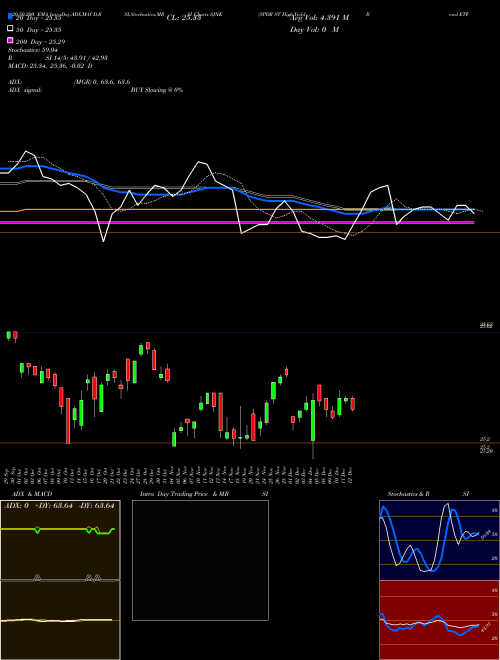The image size is (500, 660).
Task: Click the 29 Sep date axis label
Action: 8,475
